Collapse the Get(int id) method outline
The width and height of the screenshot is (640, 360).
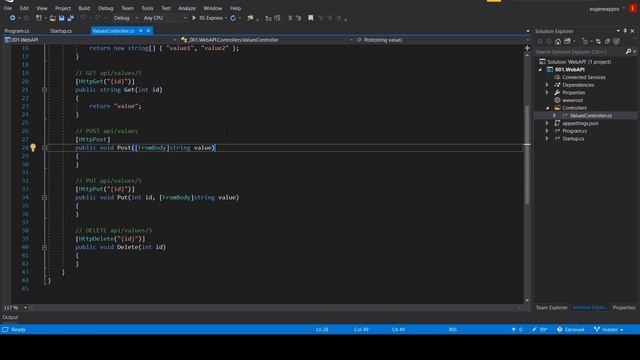click(x=44, y=90)
